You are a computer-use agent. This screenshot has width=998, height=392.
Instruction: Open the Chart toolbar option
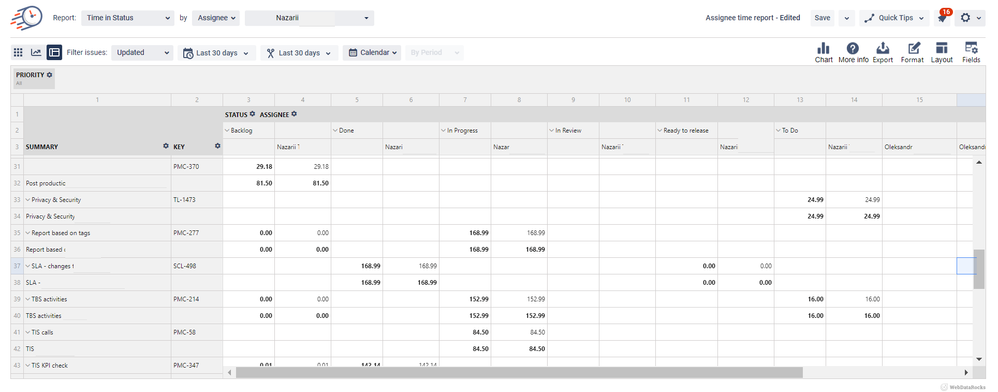coord(824,52)
